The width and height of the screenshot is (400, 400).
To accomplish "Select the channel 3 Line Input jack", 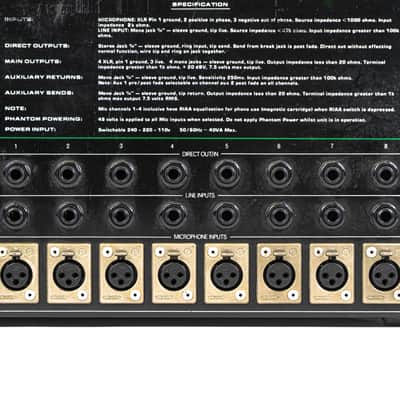I will coord(121,215).
